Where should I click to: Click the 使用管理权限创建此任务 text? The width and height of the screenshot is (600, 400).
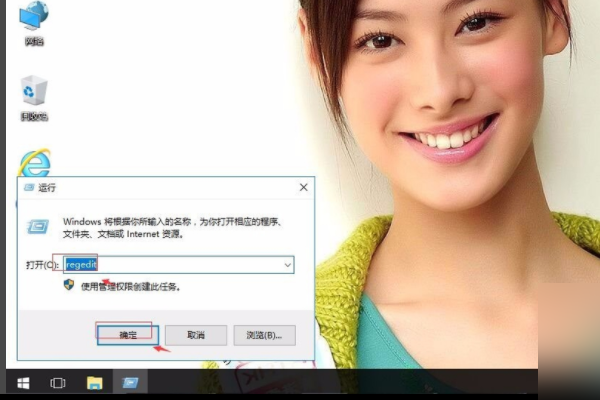[x=130, y=287]
